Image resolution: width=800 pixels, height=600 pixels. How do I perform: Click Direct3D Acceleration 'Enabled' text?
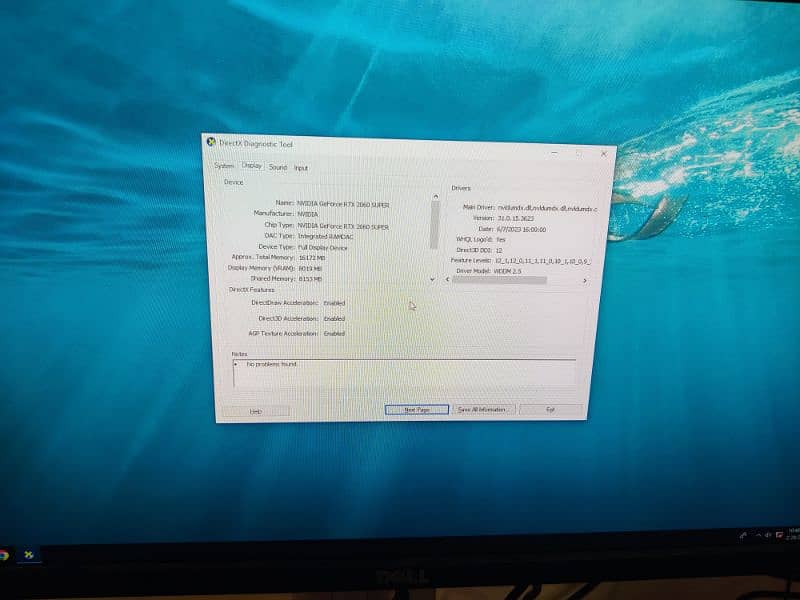pyautogui.click(x=334, y=318)
